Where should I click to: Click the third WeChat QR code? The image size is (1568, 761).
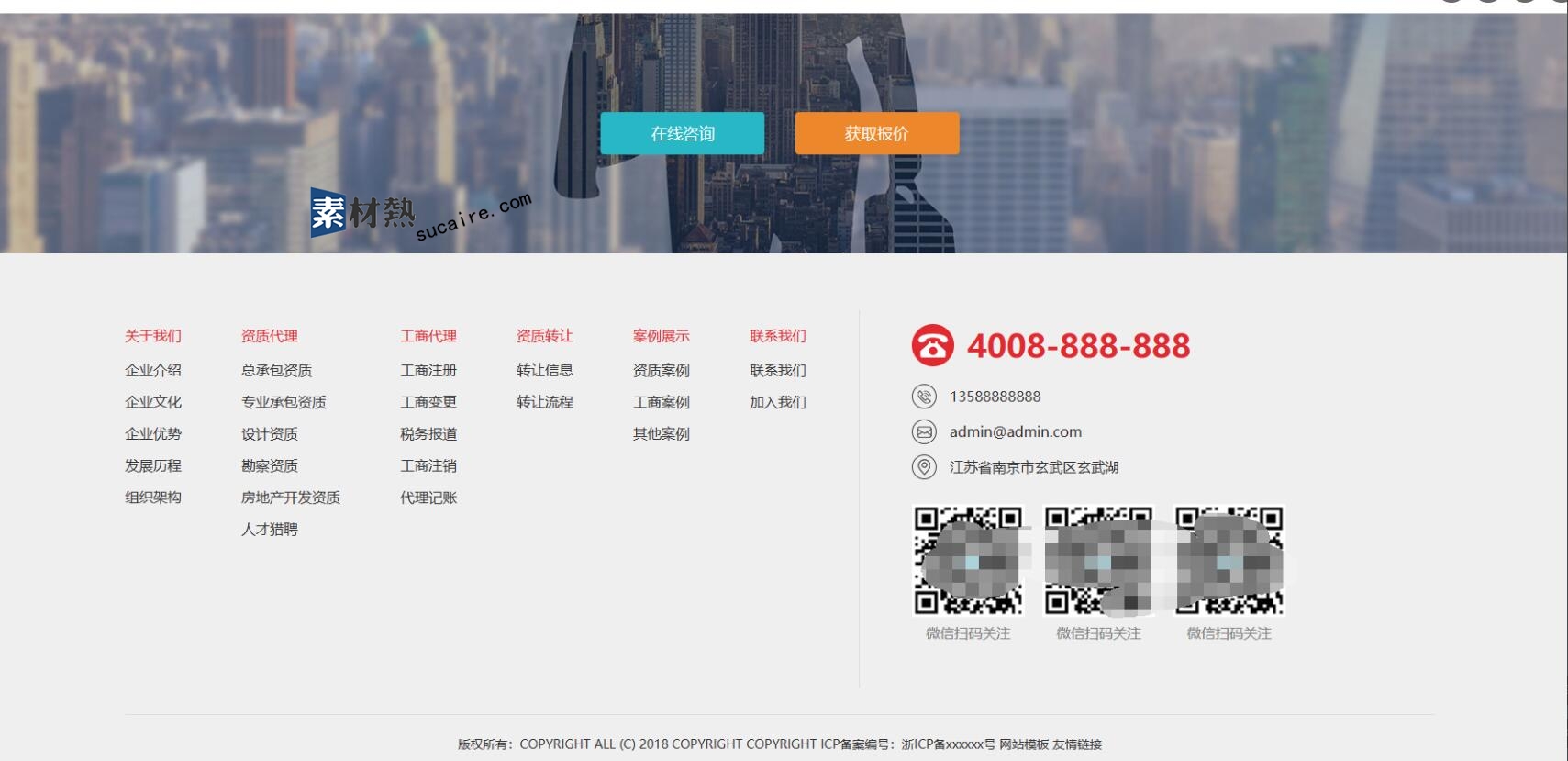coord(1229,560)
